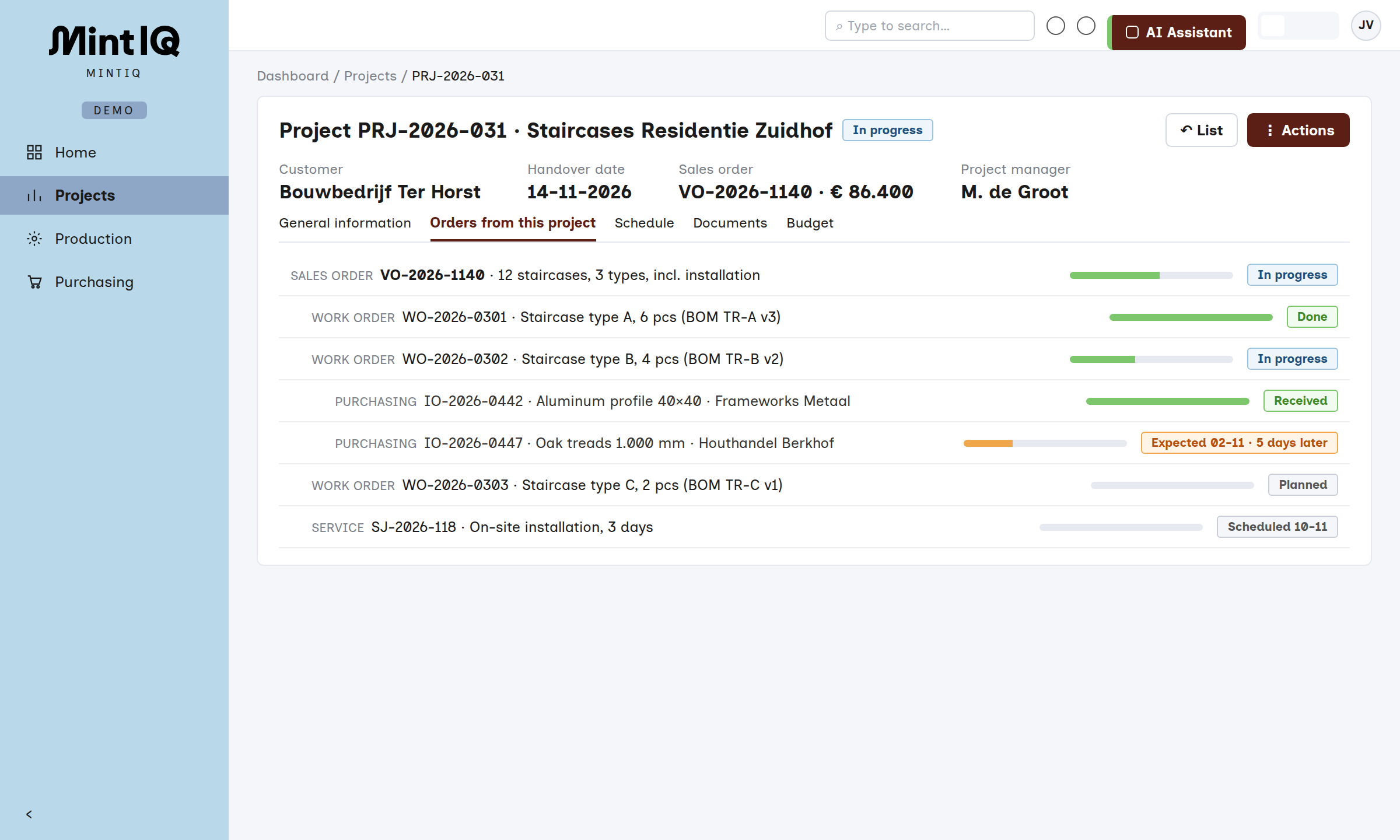Click the DEMO badge in sidebar
The image size is (1400, 840).
(x=114, y=110)
